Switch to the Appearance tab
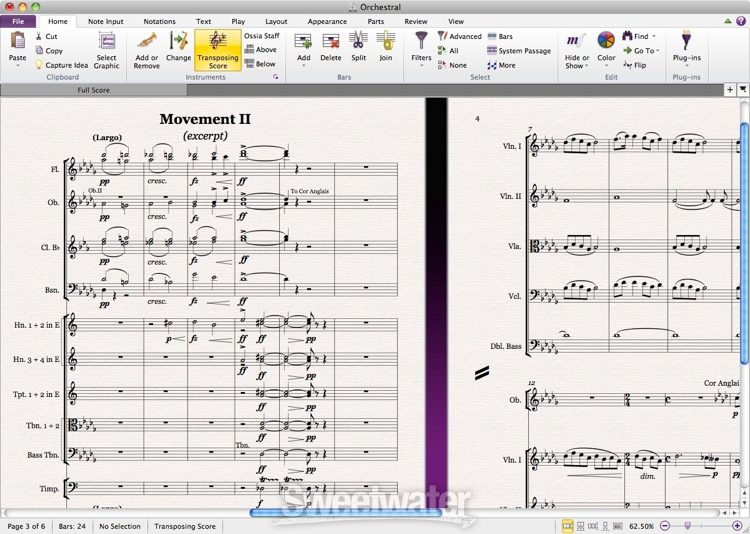 [x=328, y=22]
